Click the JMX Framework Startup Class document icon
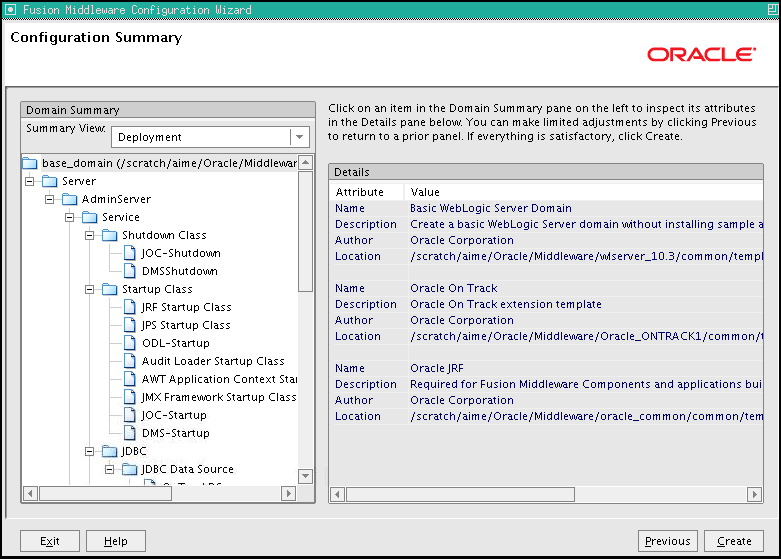This screenshot has width=781, height=559. (130, 397)
